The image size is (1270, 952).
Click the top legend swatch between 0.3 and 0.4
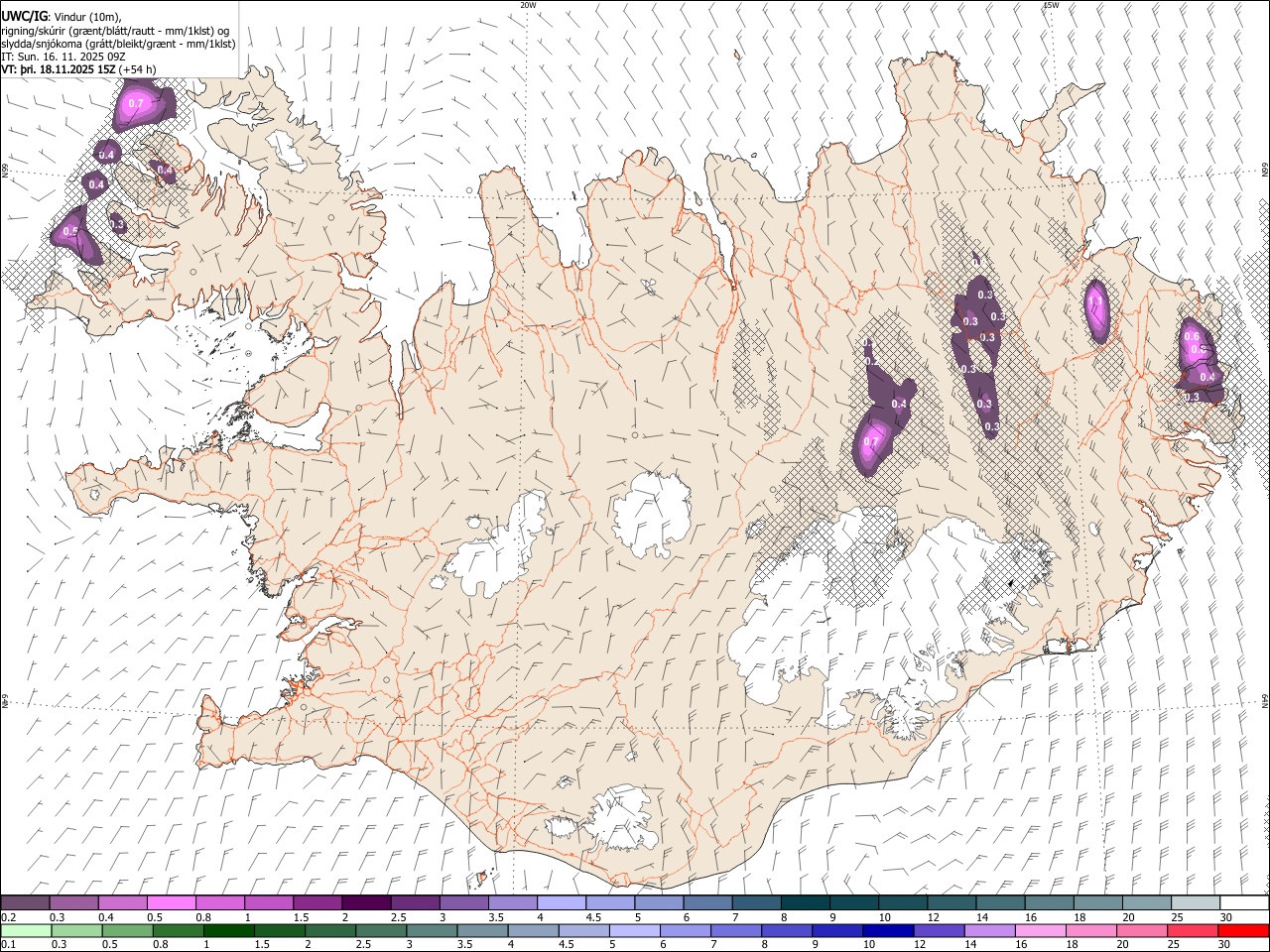click(x=74, y=903)
